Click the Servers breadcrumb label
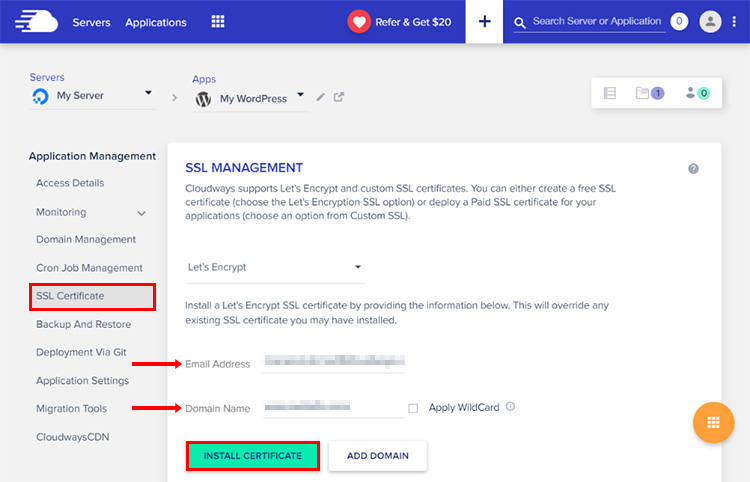Viewport: 750px width, 482px height. tap(47, 77)
